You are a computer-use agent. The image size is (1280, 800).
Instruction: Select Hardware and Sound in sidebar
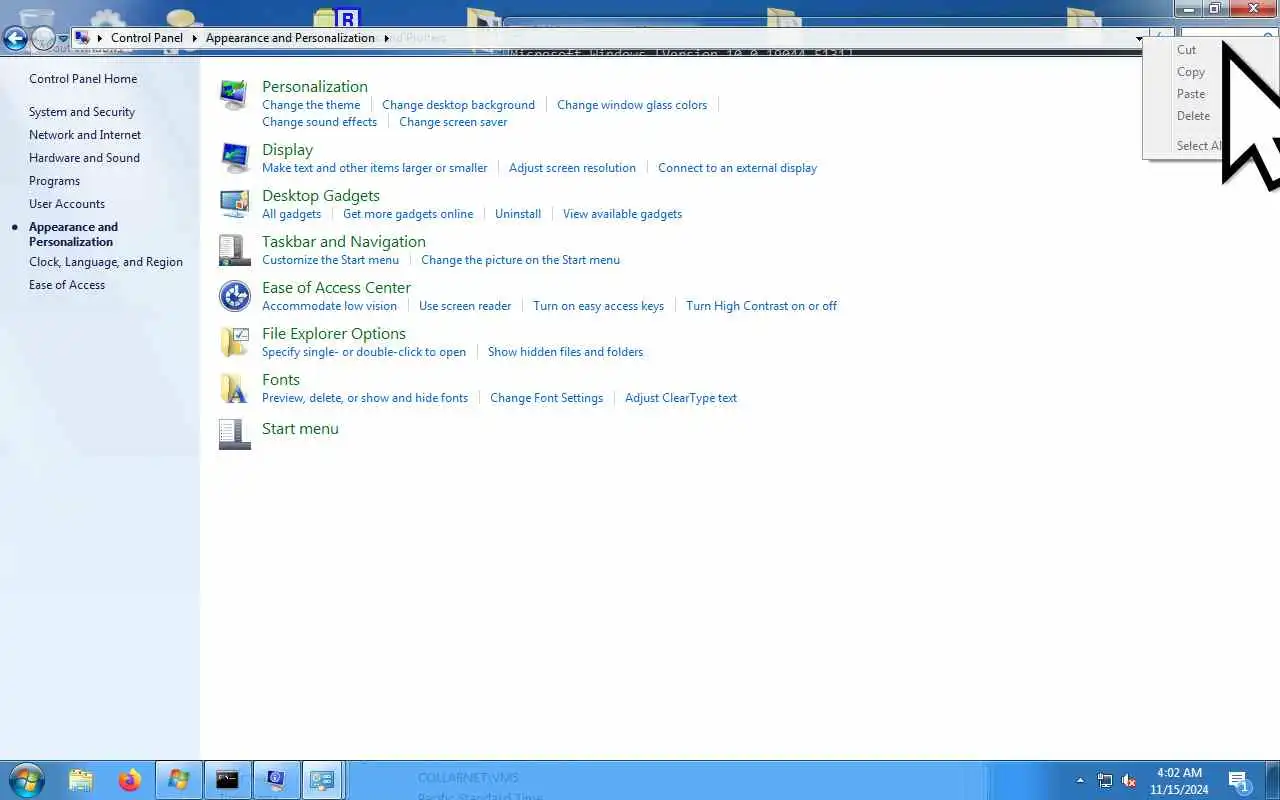pos(84,158)
